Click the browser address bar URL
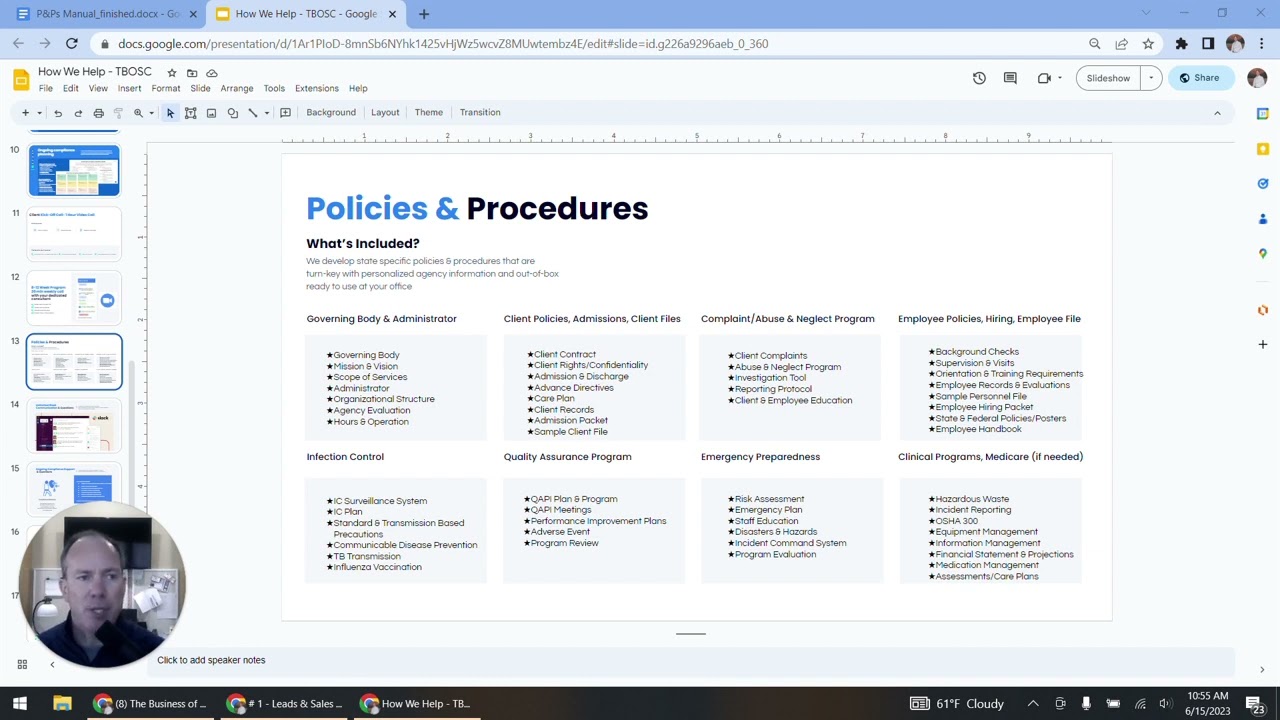Image resolution: width=1280 pixels, height=720 pixels. pos(443,44)
